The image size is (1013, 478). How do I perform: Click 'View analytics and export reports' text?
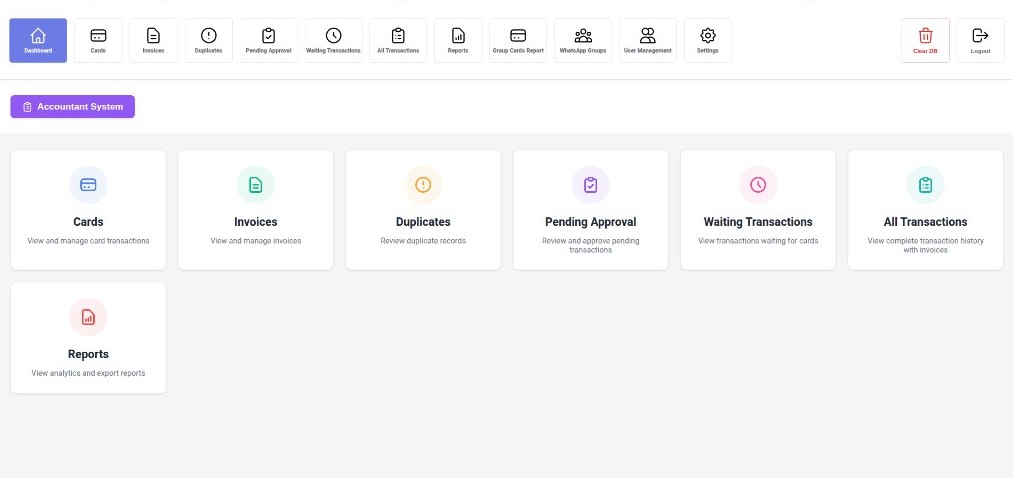coord(89,373)
